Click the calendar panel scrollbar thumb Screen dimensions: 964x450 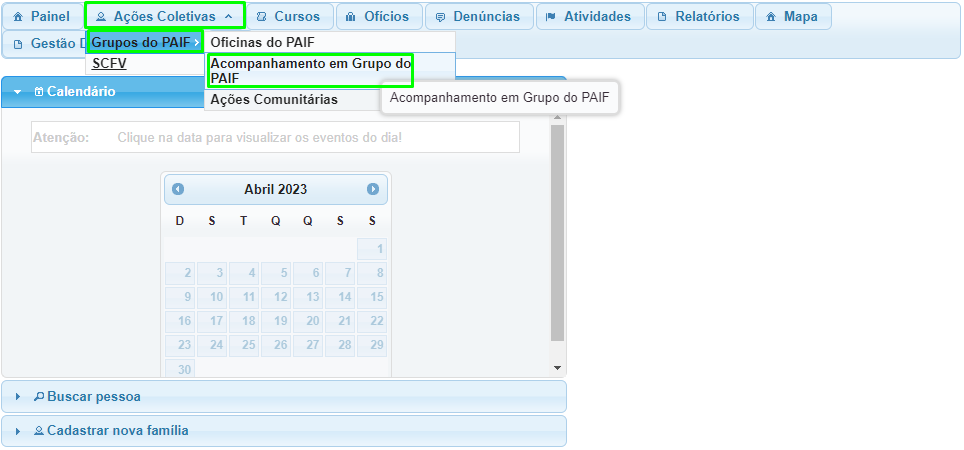click(558, 234)
